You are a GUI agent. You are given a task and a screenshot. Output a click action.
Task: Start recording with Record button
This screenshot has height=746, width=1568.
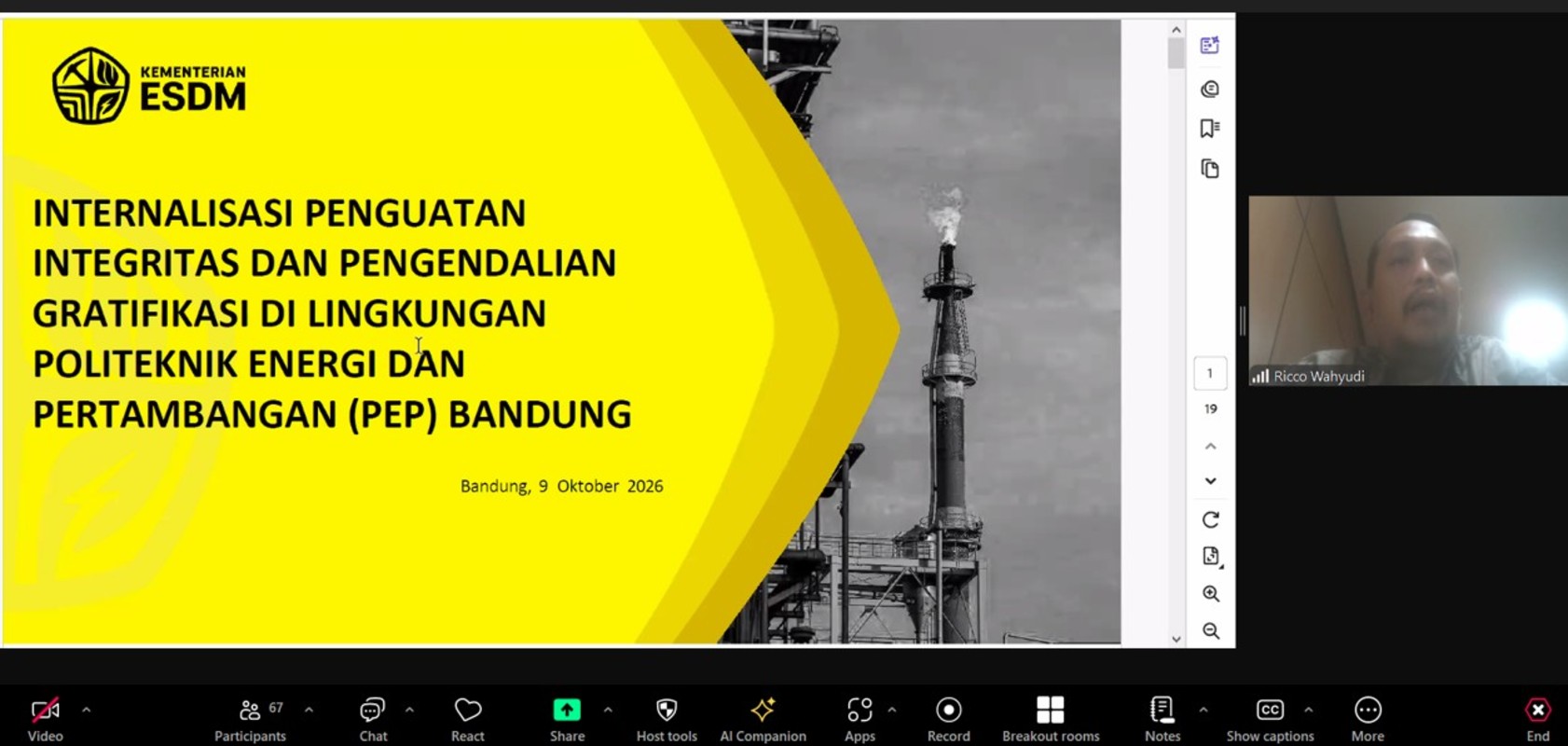(x=949, y=720)
